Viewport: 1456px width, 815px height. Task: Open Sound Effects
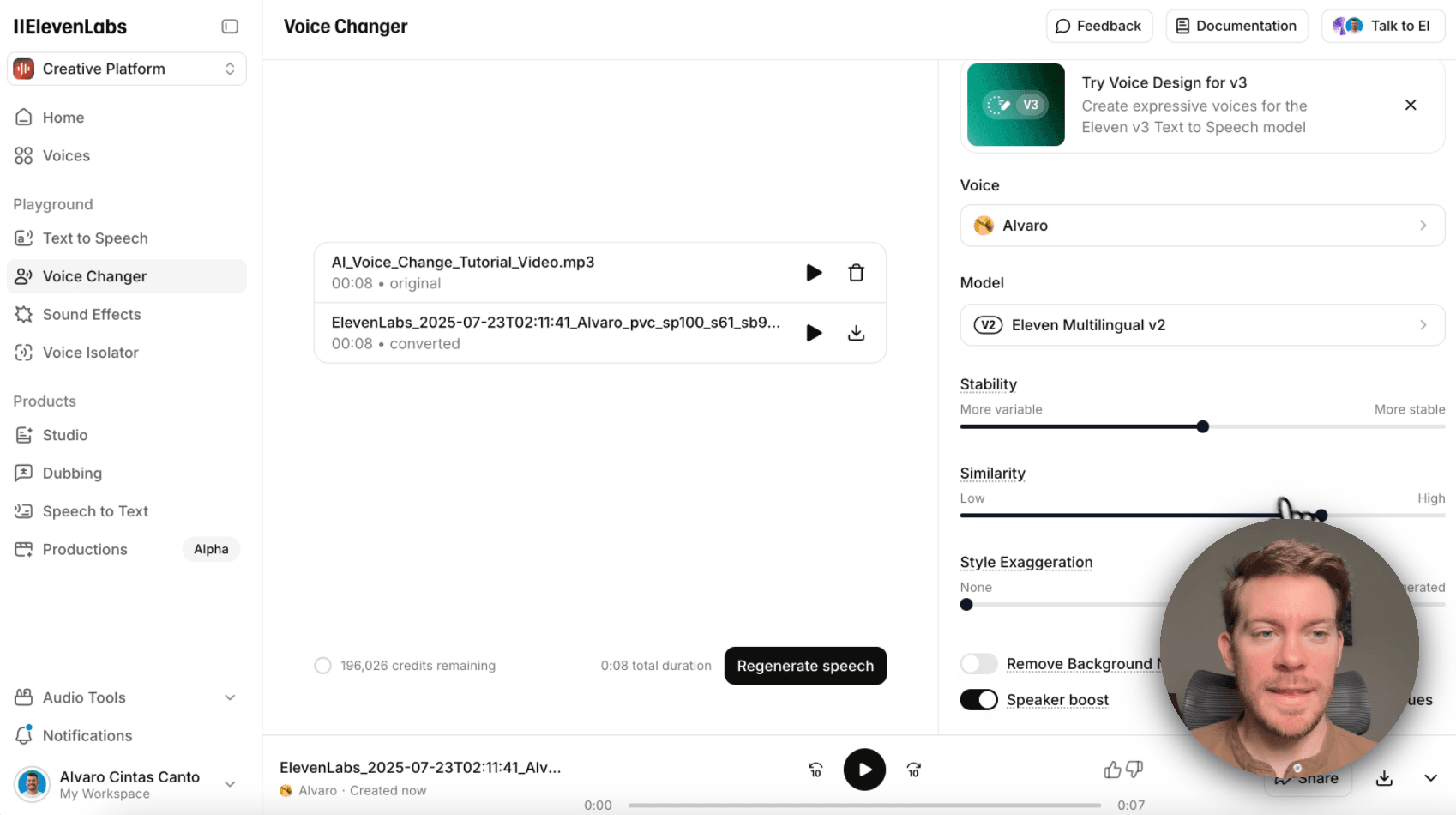(x=127, y=314)
